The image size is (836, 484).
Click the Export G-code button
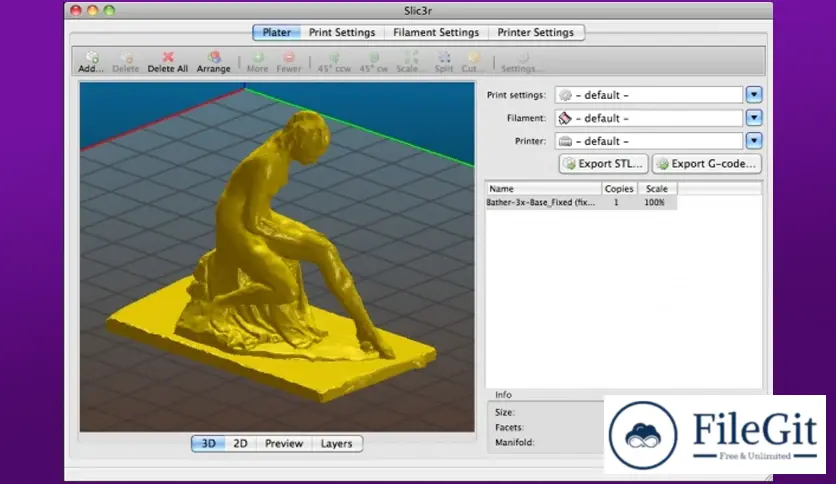tap(707, 164)
